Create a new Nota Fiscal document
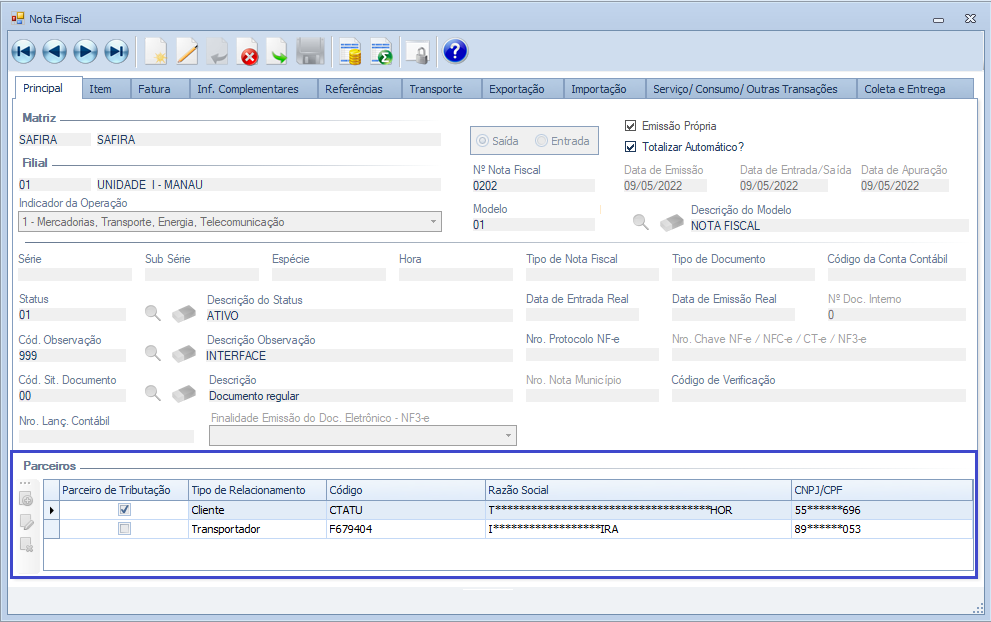 coord(155,51)
